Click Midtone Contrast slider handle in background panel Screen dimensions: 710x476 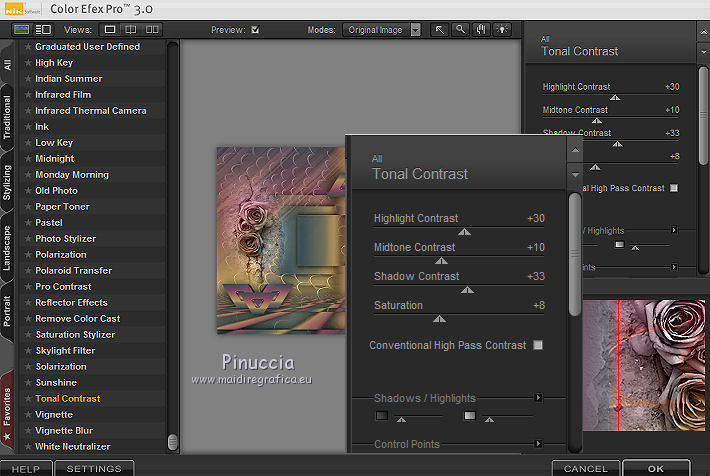(x=597, y=121)
